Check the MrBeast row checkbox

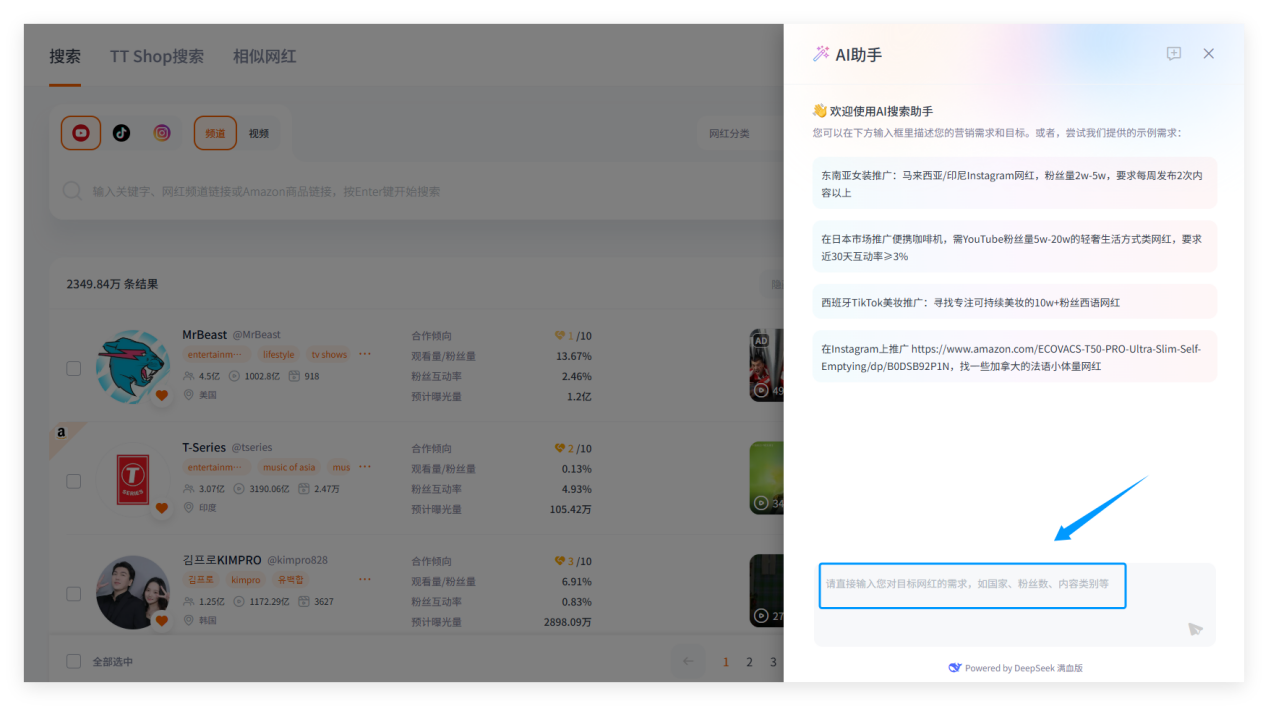point(74,368)
